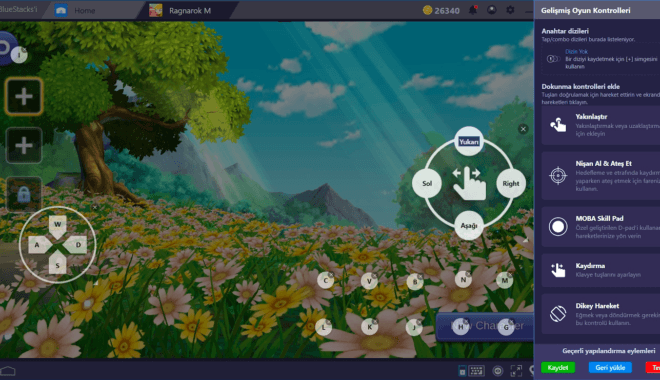Screen dimensions: 660x380
Task: Open the notification bell
Action: pyautogui.click(x=473, y=10)
